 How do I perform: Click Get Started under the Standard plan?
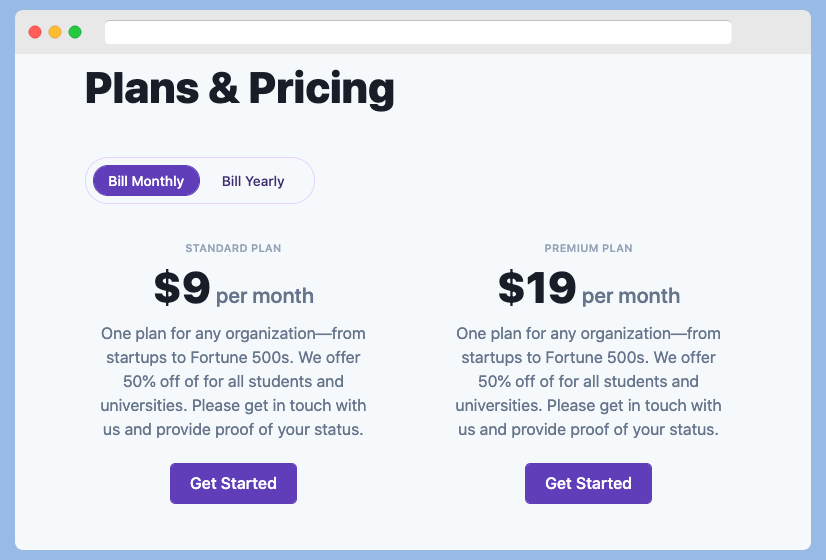[x=233, y=483]
